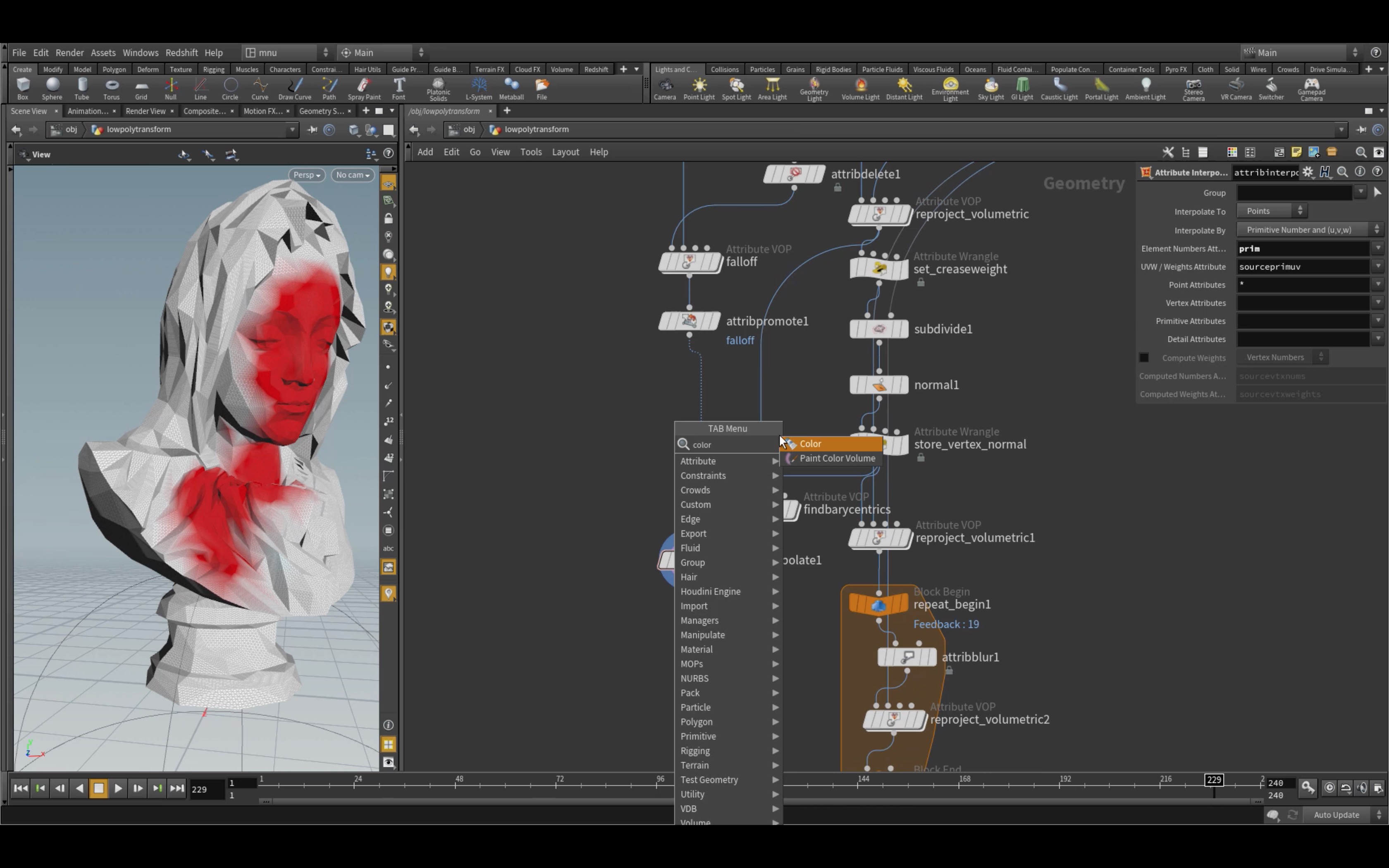Click Tools menu in node editor toolbar

(530, 151)
